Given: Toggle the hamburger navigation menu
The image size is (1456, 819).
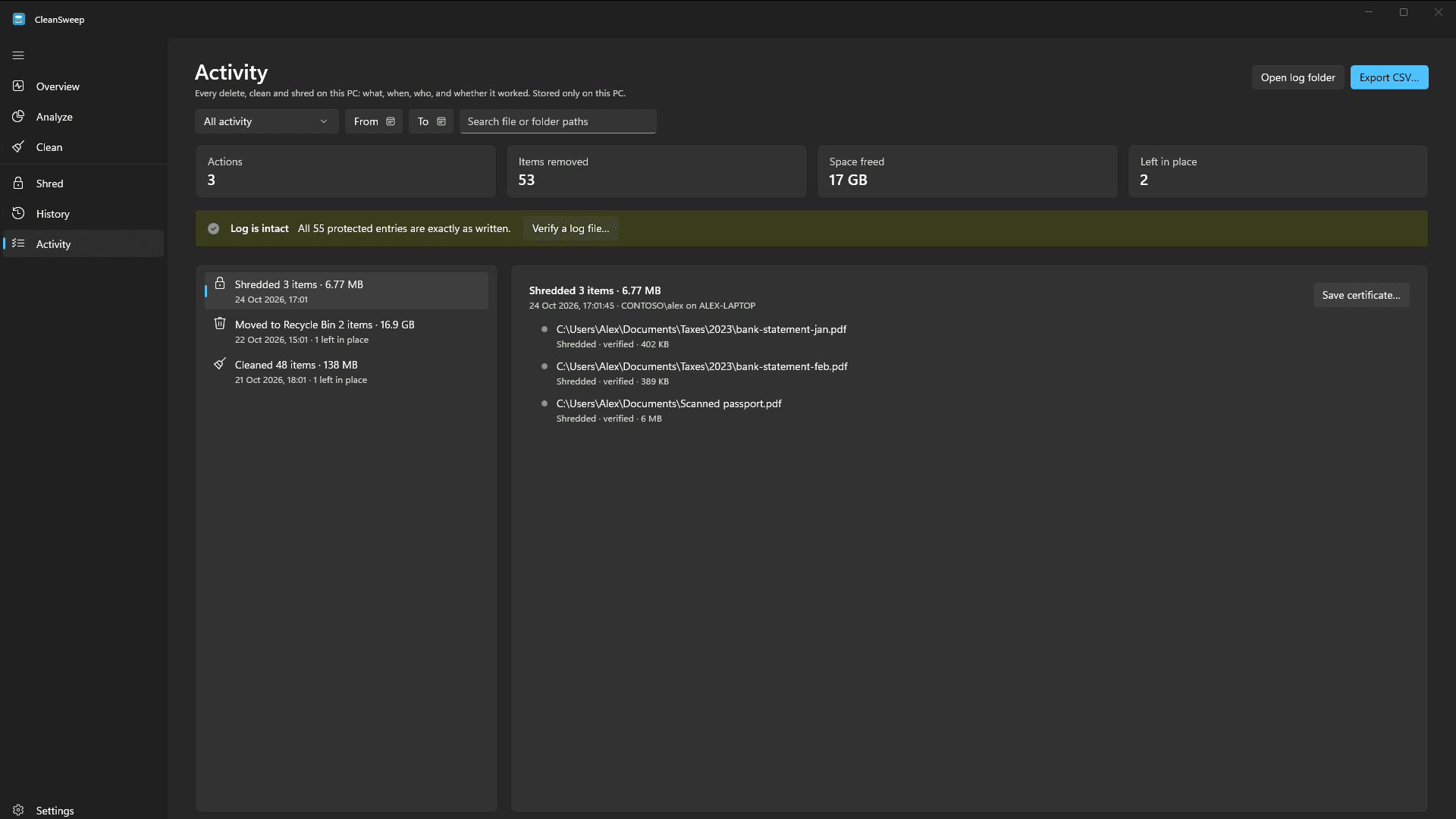Looking at the screenshot, I should (x=18, y=55).
